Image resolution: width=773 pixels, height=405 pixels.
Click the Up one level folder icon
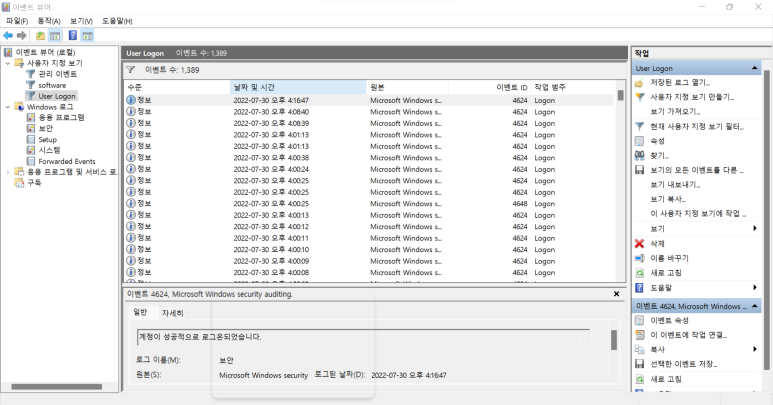coord(40,35)
